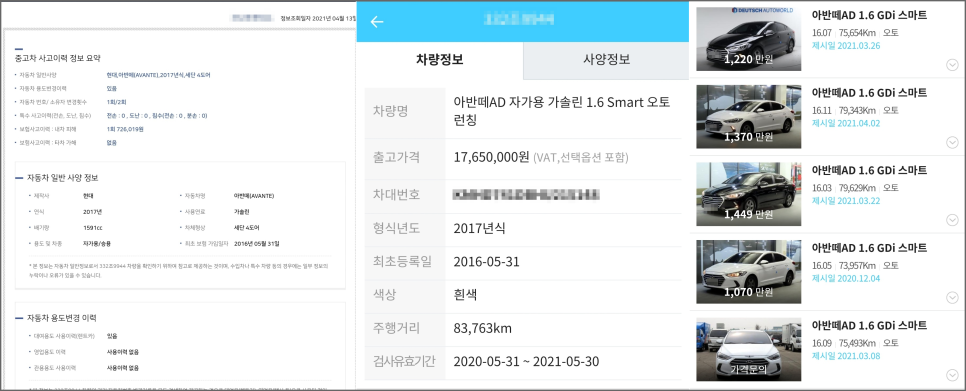Screen dimensions: 966x391
Task: Click the 중고차 사고이력 정보 요약 heading
Action: point(58,58)
